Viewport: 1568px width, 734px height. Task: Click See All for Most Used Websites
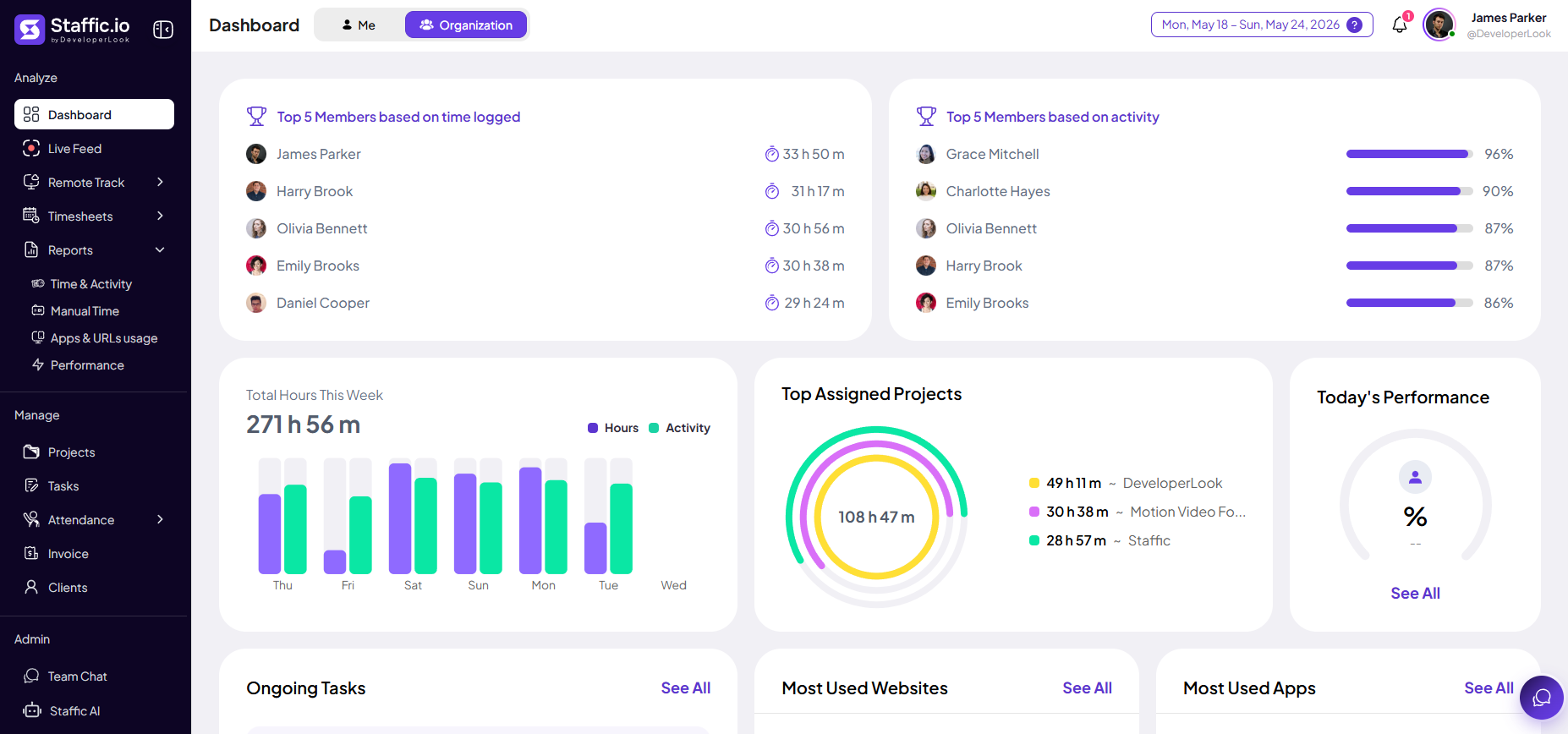coord(1087,687)
